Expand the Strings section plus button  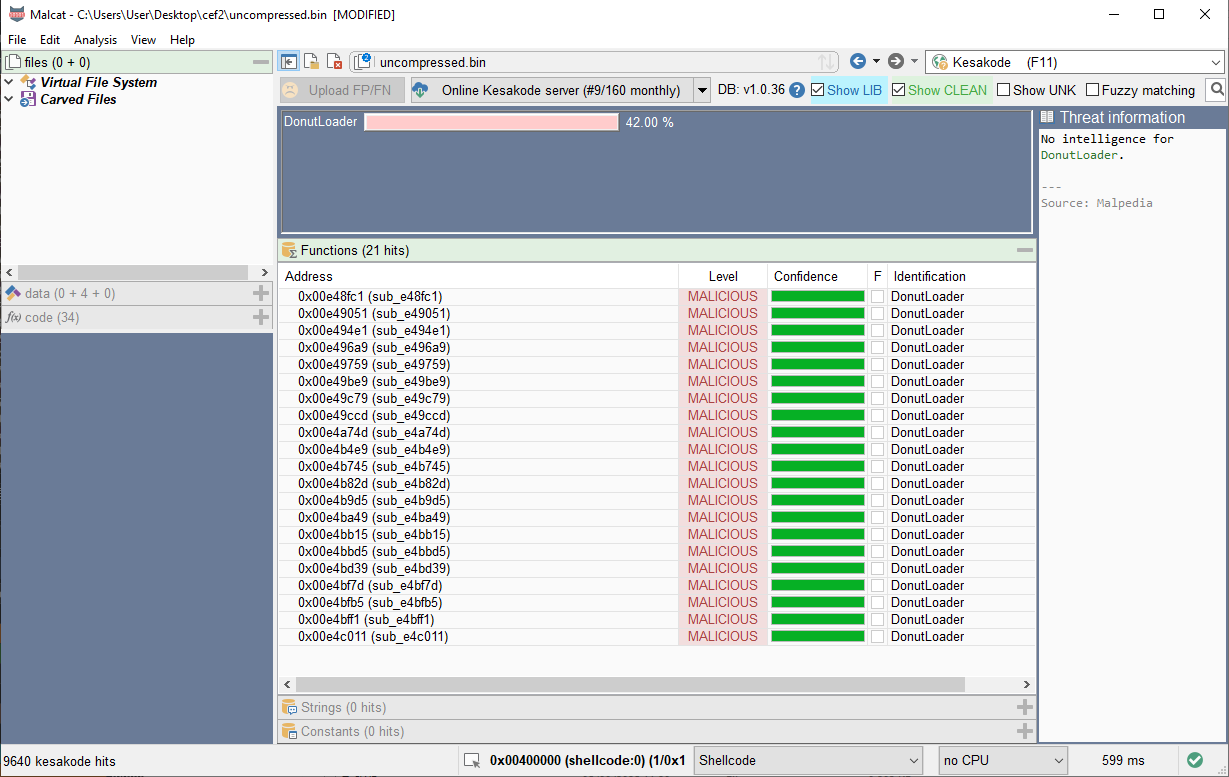pos(1025,707)
